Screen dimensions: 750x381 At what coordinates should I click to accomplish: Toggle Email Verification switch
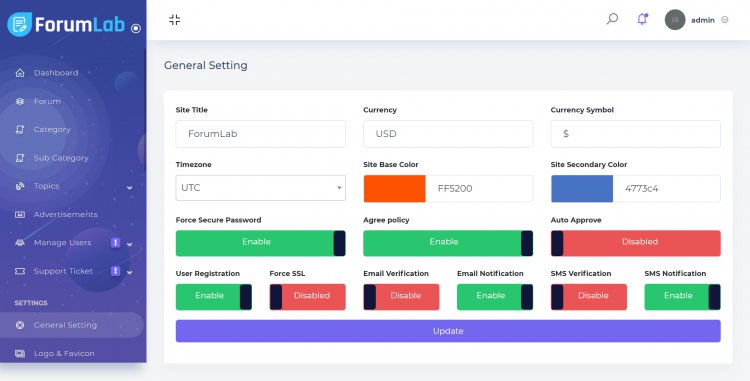click(x=401, y=297)
